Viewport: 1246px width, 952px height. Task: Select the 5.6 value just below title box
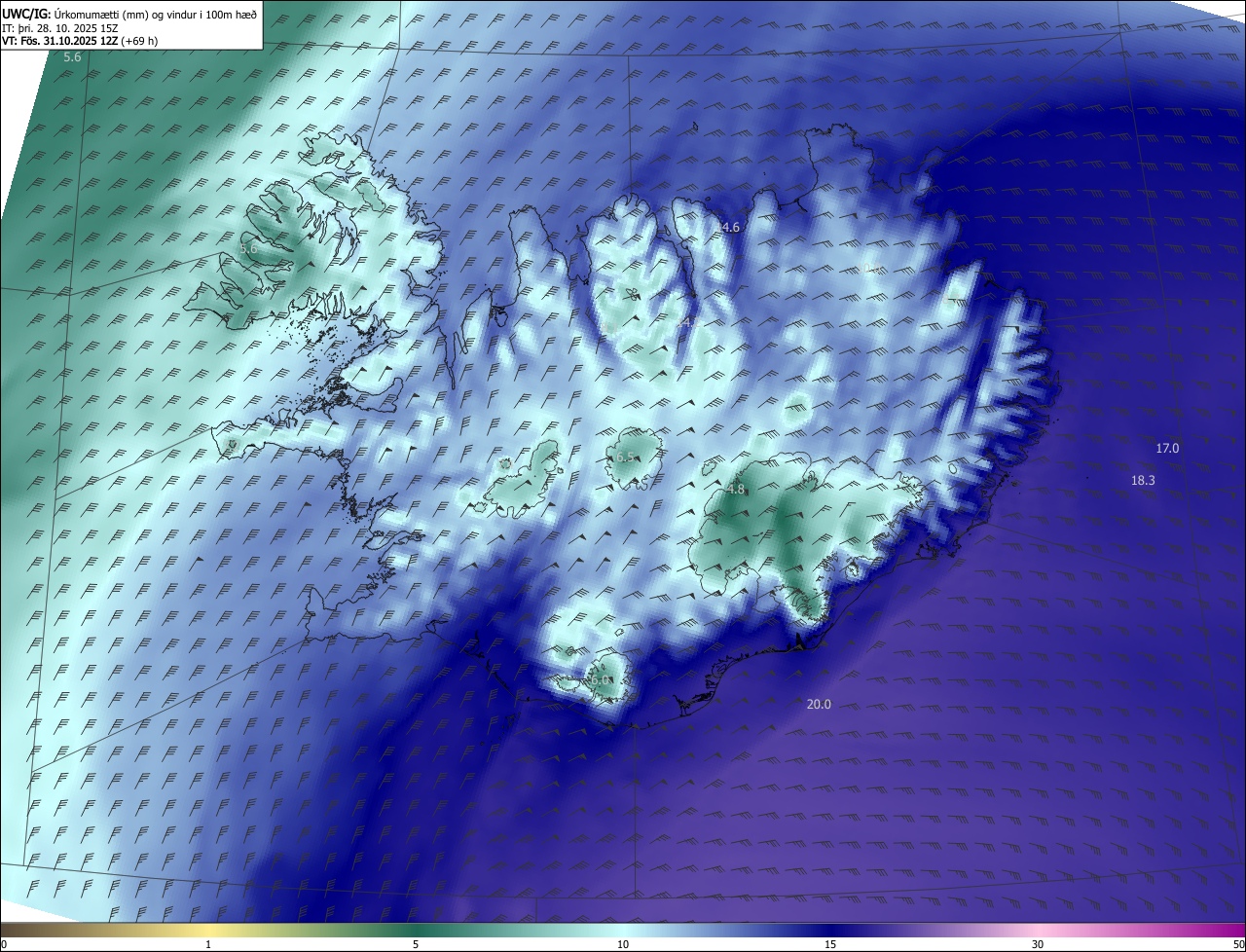pos(72,58)
